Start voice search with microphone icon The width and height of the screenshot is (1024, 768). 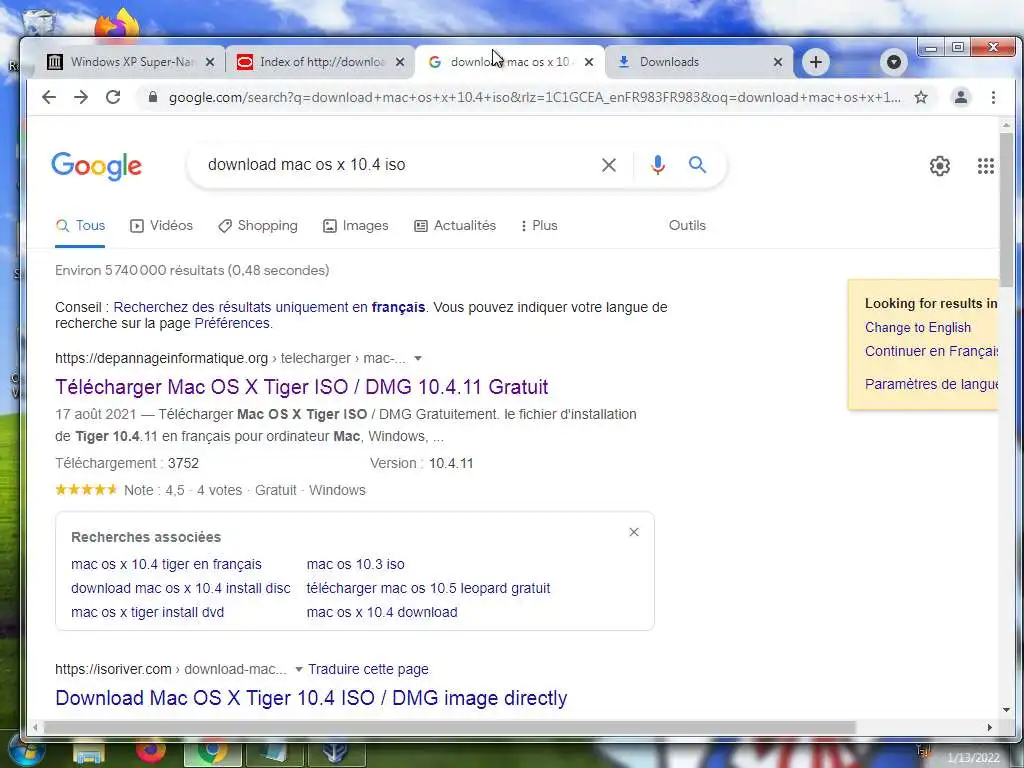658,165
